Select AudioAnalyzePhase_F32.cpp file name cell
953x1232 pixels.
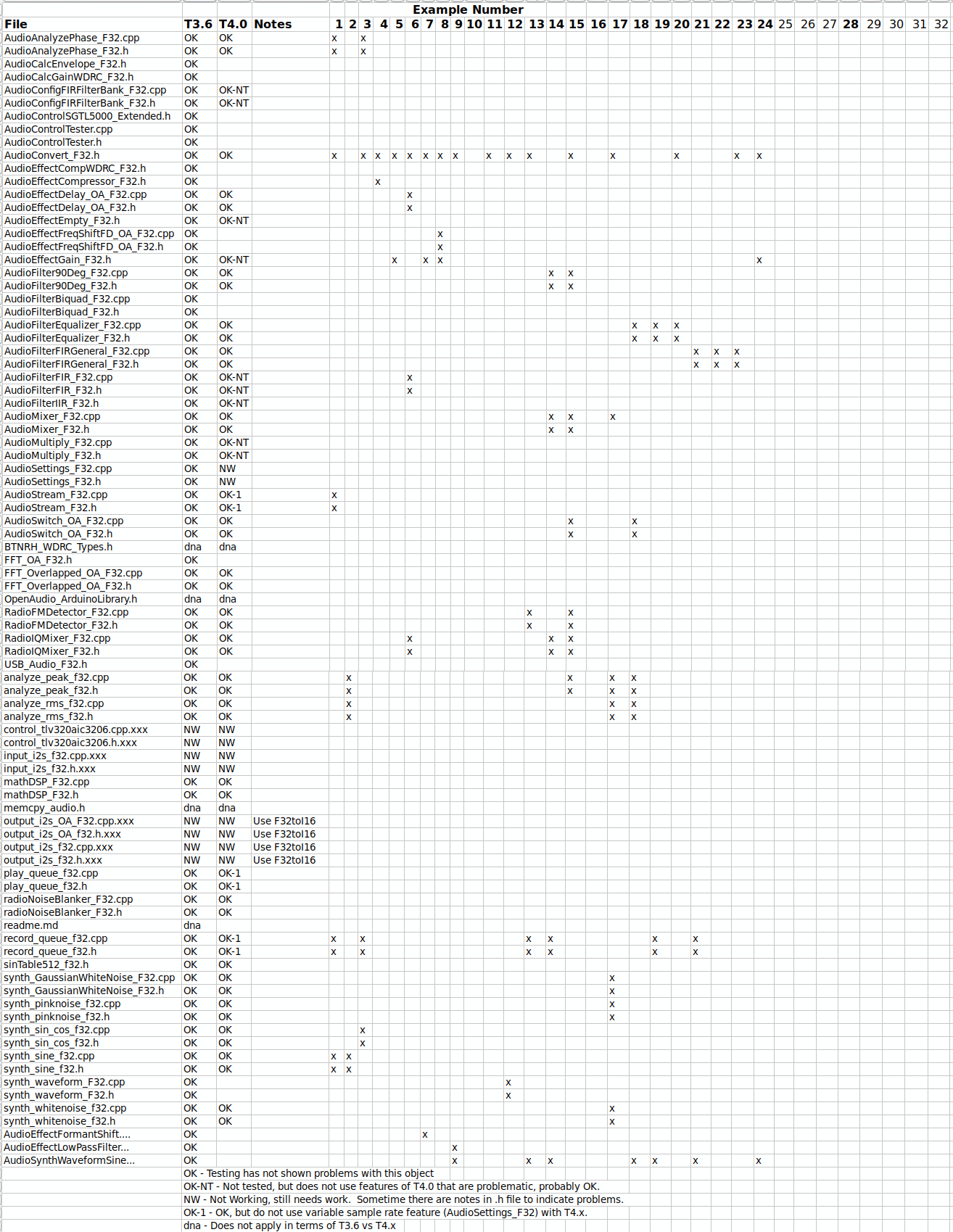(91, 38)
